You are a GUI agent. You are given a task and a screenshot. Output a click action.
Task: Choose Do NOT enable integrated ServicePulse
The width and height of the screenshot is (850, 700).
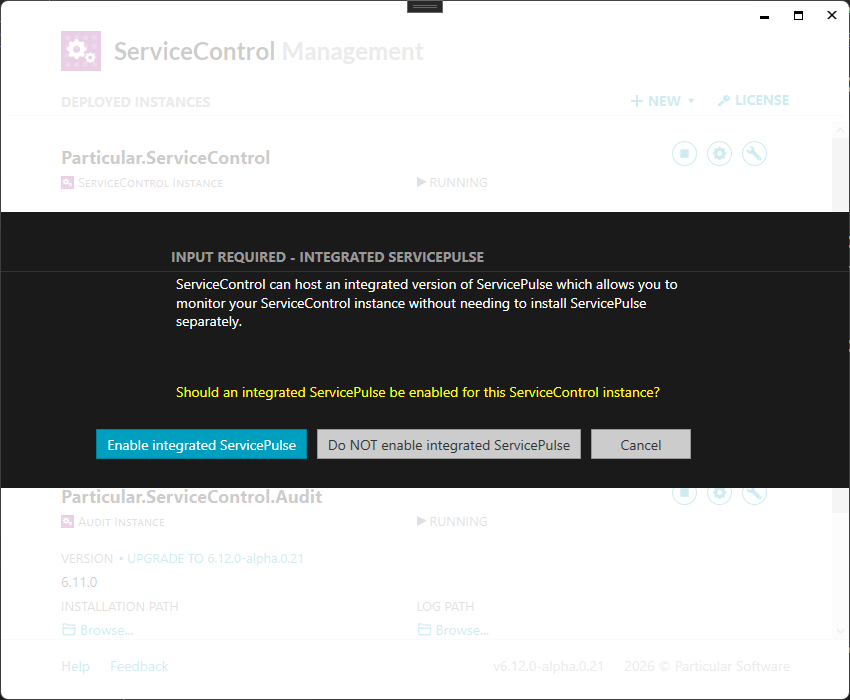coord(448,444)
